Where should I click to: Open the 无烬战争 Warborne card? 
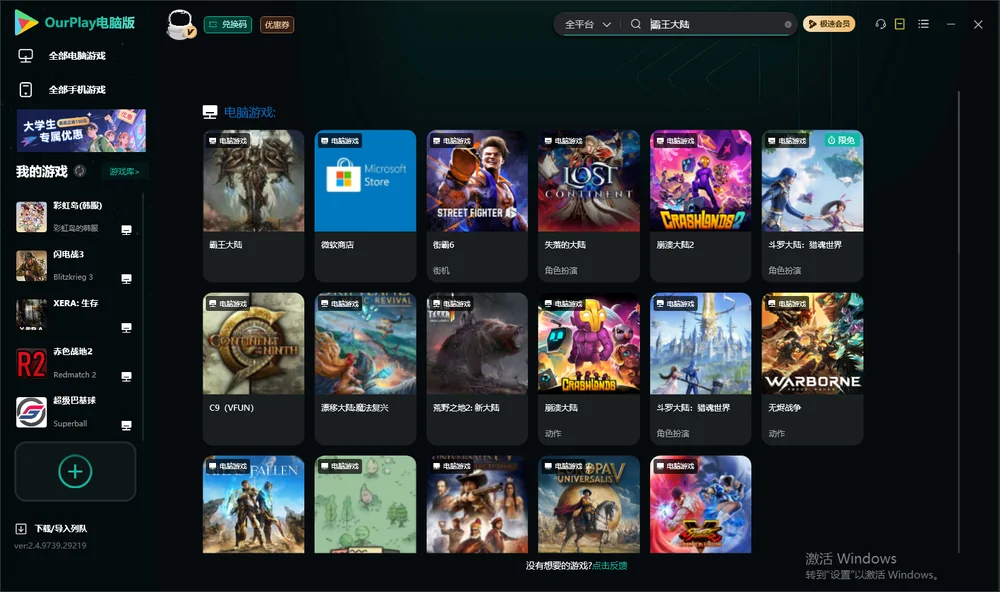click(812, 369)
